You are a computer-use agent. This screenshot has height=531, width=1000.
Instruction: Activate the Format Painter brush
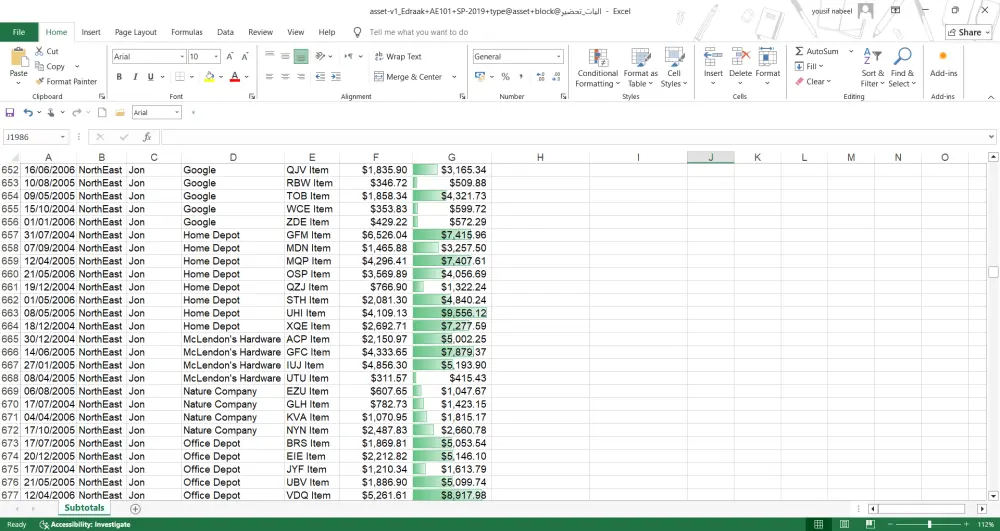[40, 82]
